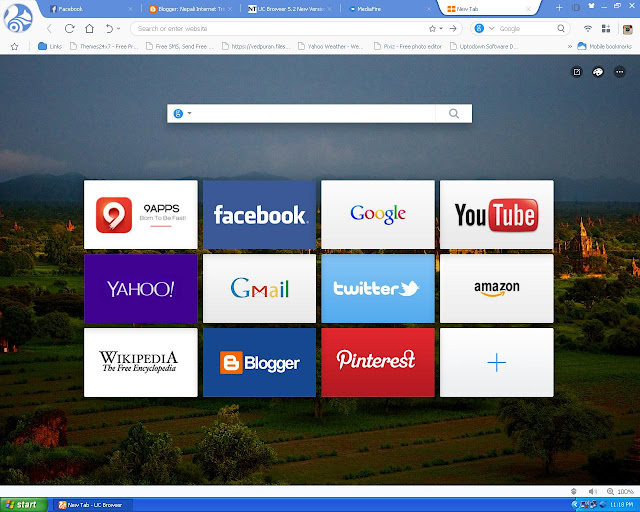Viewport: 640px width, 512px height.
Task: Open the YouTube speed dial tile
Action: coord(497,215)
